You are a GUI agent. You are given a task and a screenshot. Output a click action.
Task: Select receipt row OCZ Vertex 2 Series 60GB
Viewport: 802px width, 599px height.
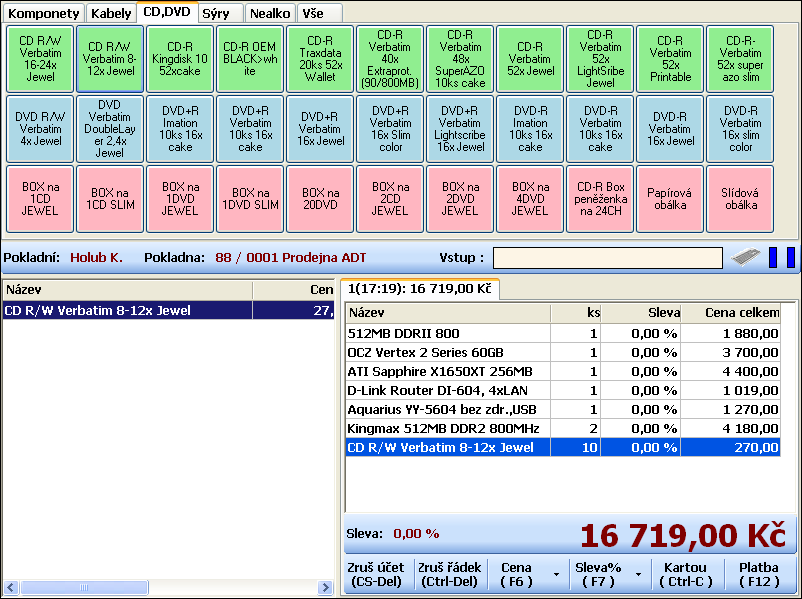point(563,352)
